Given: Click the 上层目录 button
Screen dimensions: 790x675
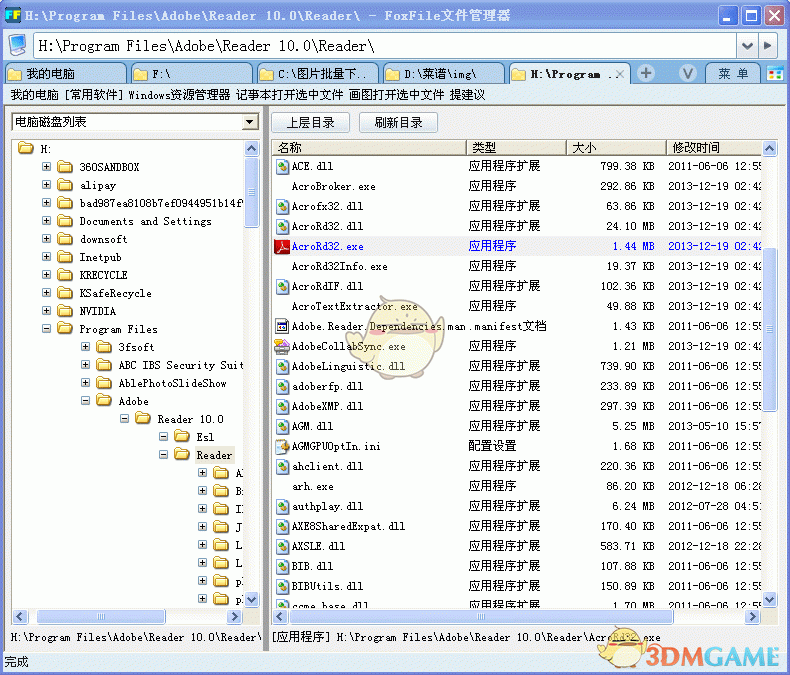Looking at the screenshot, I should [x=310, y=122].
